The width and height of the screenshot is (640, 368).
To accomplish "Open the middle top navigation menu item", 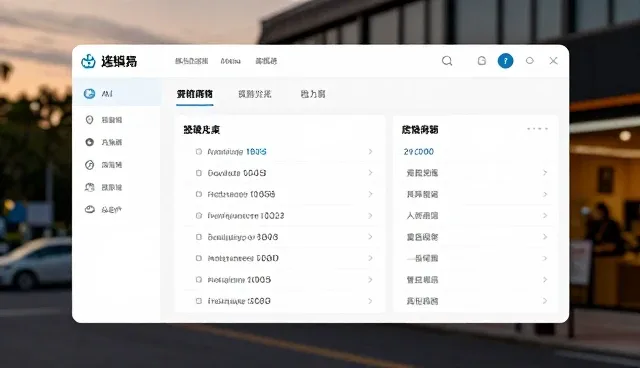I will (231, 61).
